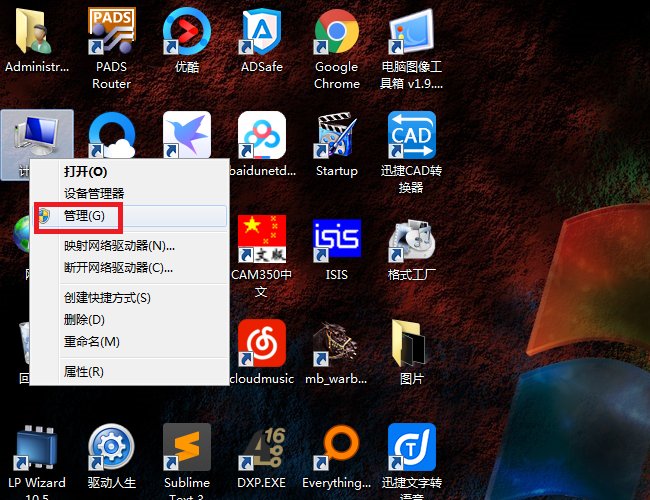Launch the PADS Router shortcut
The image size is (650, 500).
coord(111,31)
